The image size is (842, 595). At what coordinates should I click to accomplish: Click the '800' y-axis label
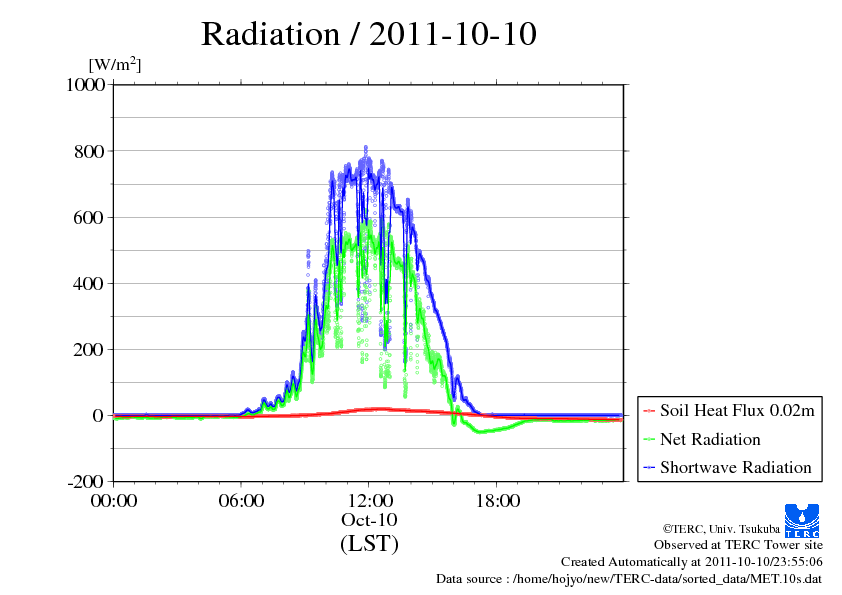click(89, 151)
